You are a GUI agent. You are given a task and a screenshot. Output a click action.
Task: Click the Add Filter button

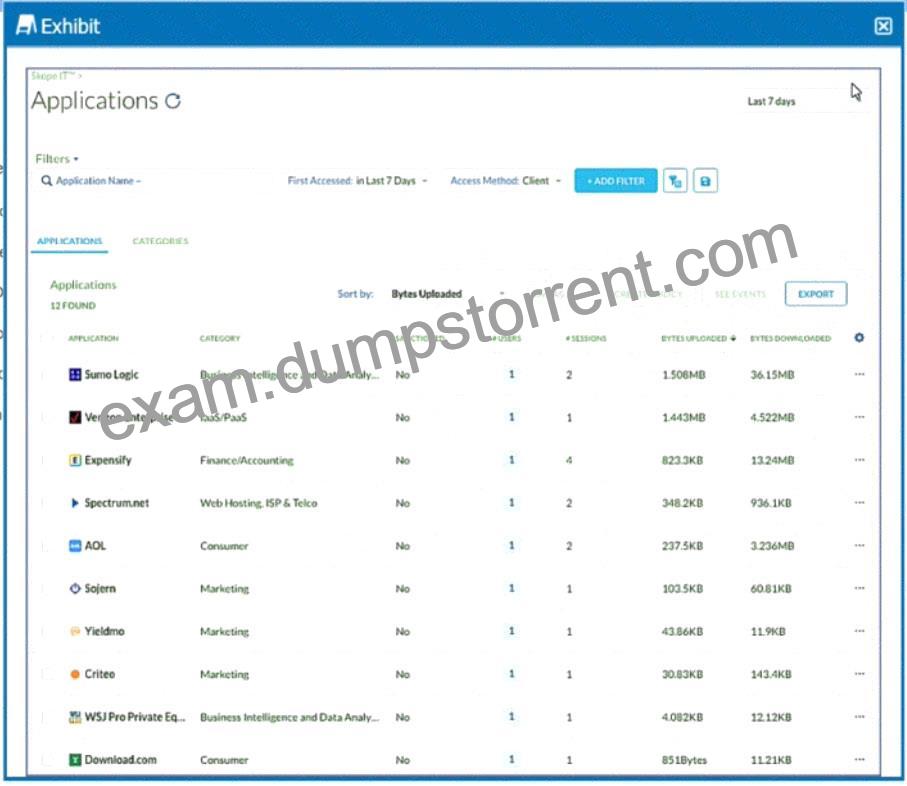(615, 181)
